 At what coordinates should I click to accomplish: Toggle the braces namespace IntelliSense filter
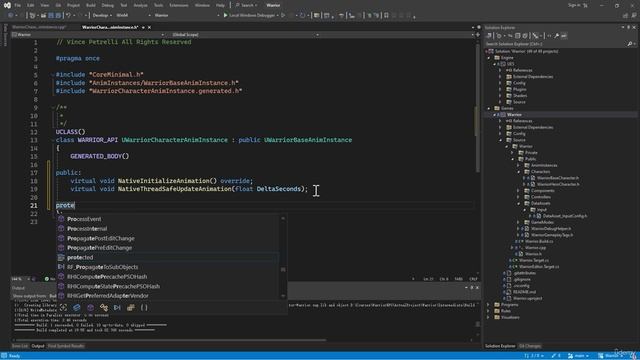pos(144,307)
